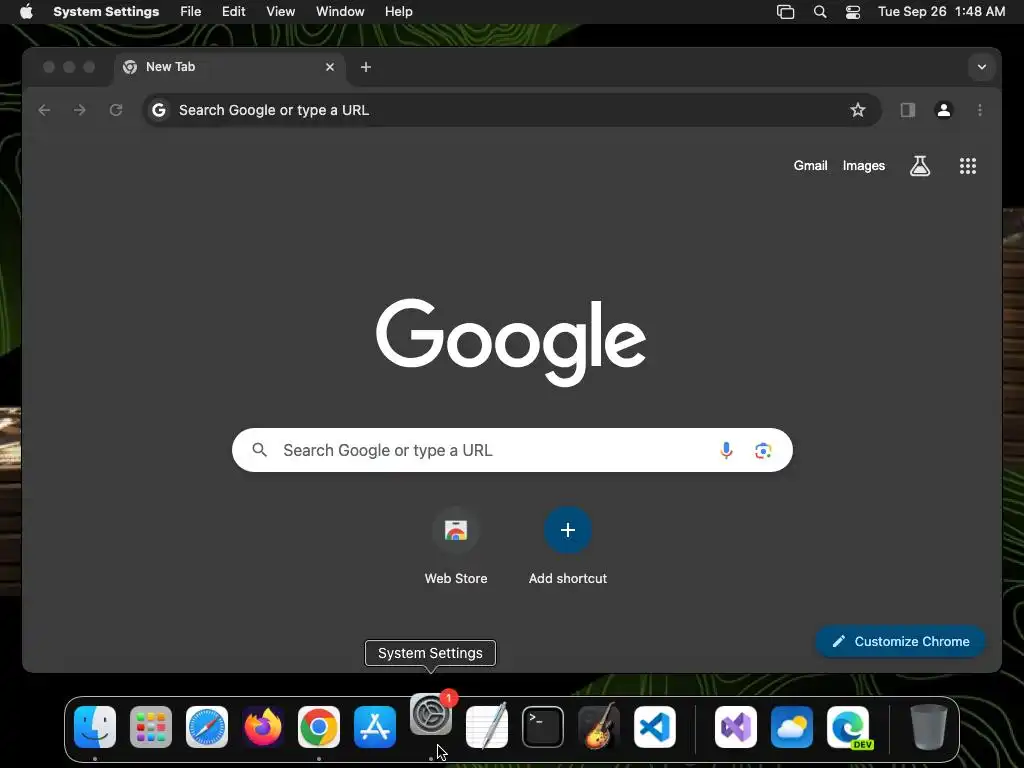
Task: Open System Settings in the Dock
Action: [431, 714]
